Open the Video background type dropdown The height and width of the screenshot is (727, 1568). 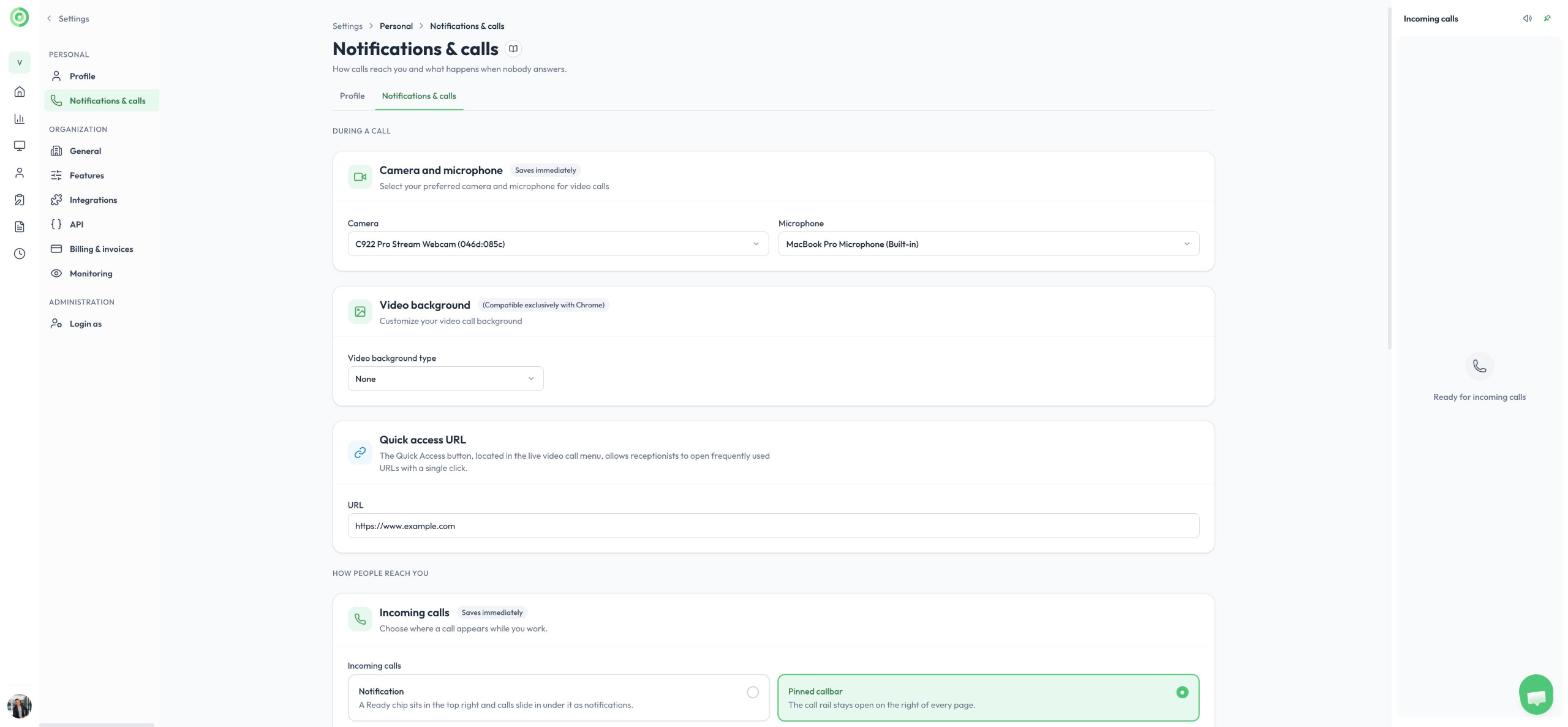(x=445, y=379)
